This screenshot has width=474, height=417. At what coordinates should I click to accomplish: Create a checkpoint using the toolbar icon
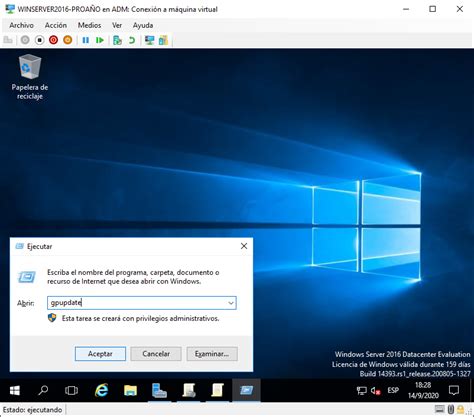point(117,40)
